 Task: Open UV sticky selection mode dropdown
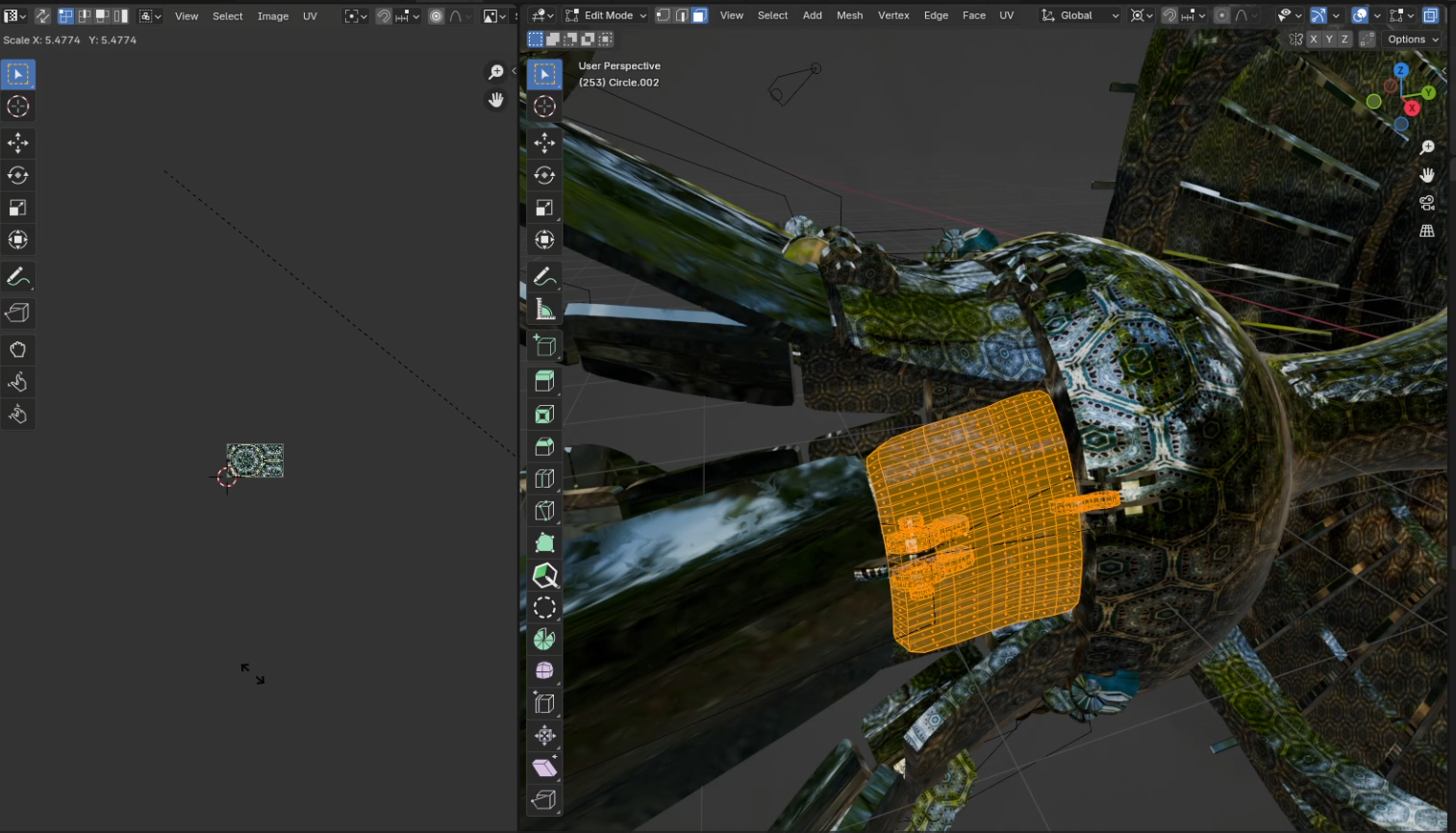(x=150, y=15)
